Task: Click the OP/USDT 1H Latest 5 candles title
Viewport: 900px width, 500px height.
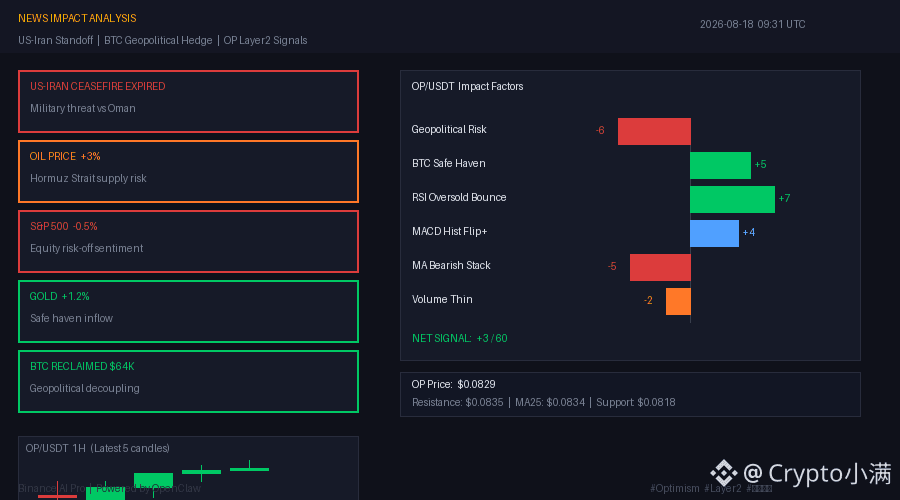Action: click(x=98, y=448)
